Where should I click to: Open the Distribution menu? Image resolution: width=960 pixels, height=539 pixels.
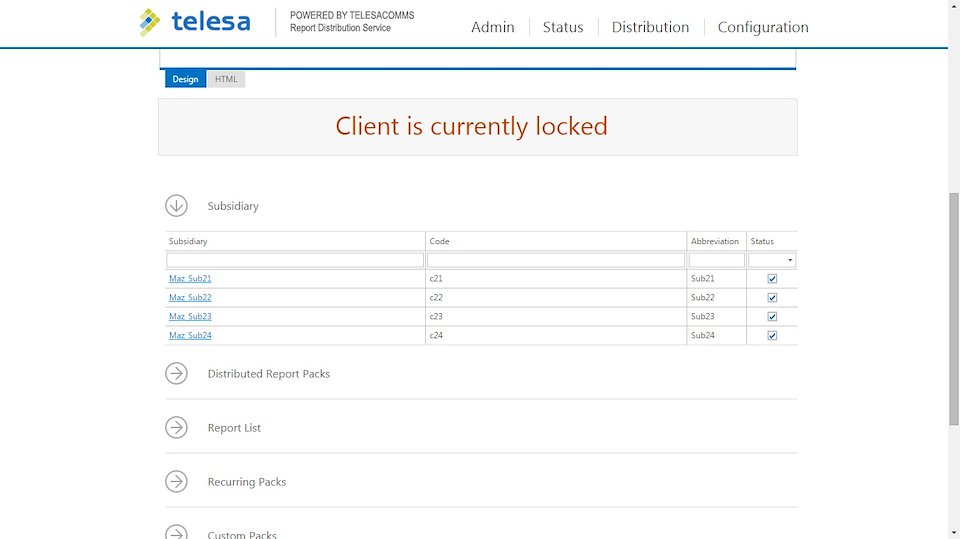(x=650, y=27)
